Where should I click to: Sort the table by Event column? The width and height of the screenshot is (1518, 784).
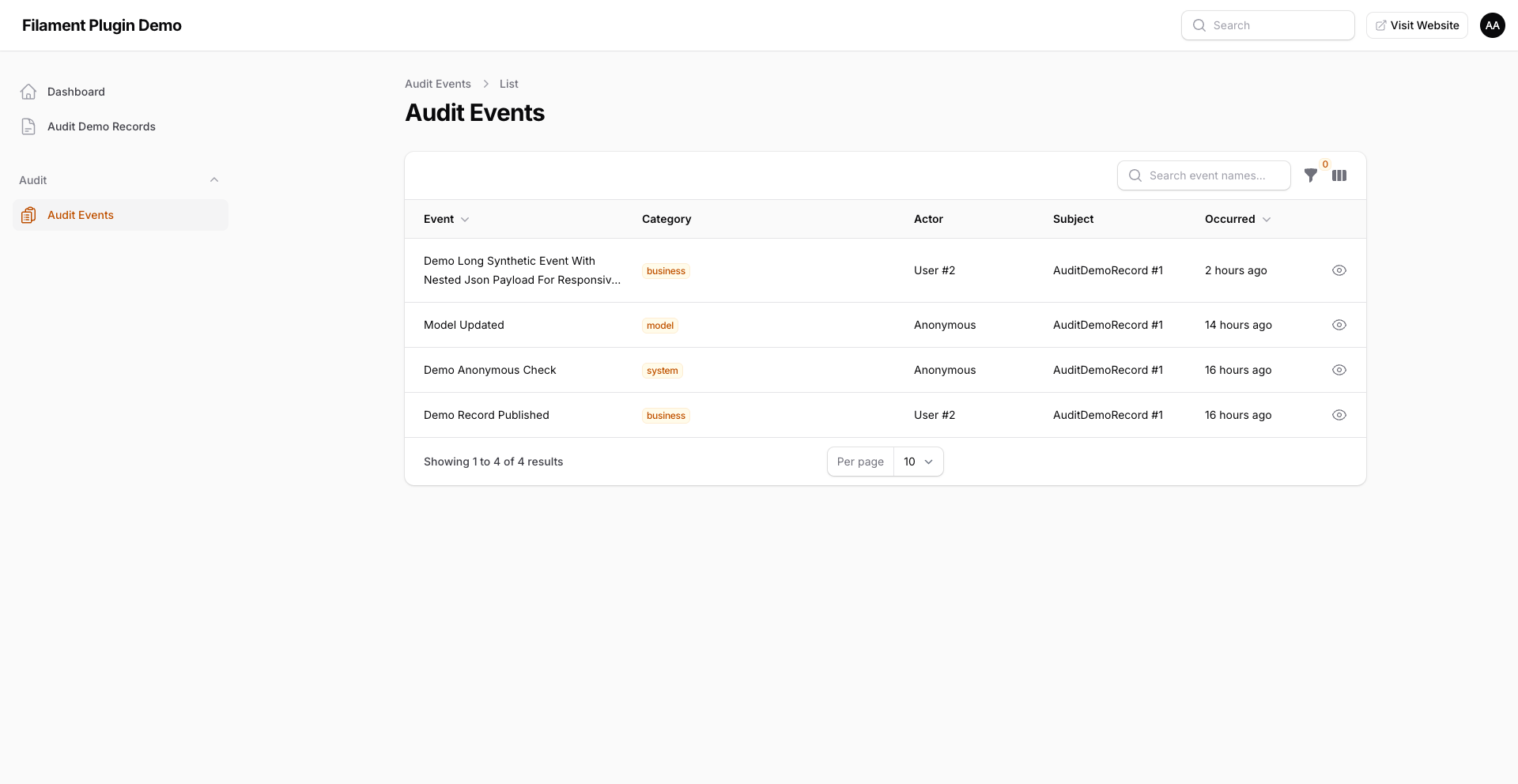click(x=447, y=219)
